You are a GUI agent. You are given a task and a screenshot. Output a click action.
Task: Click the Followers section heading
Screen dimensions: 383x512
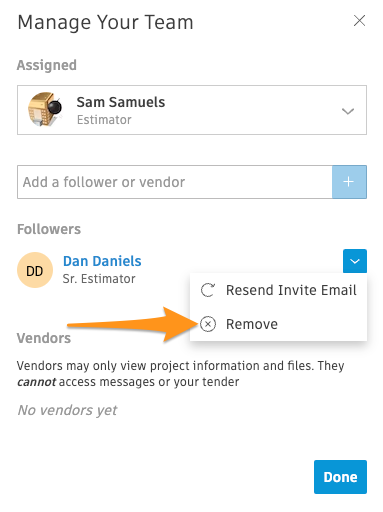49,229
